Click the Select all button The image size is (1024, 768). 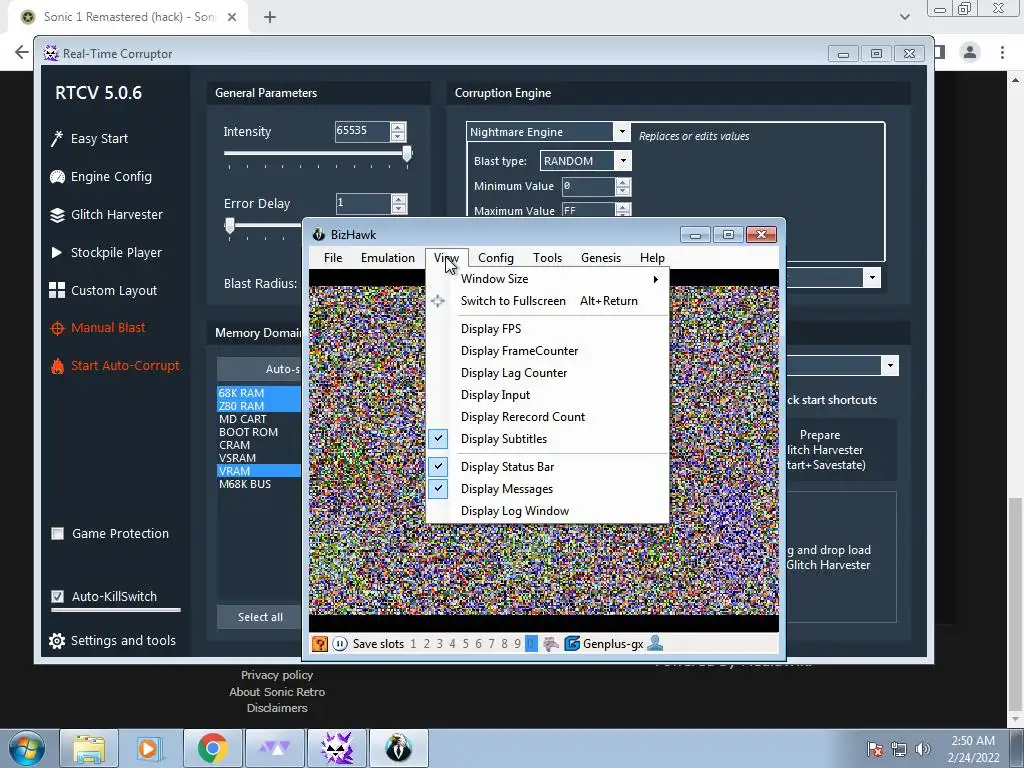coord(259,617)
